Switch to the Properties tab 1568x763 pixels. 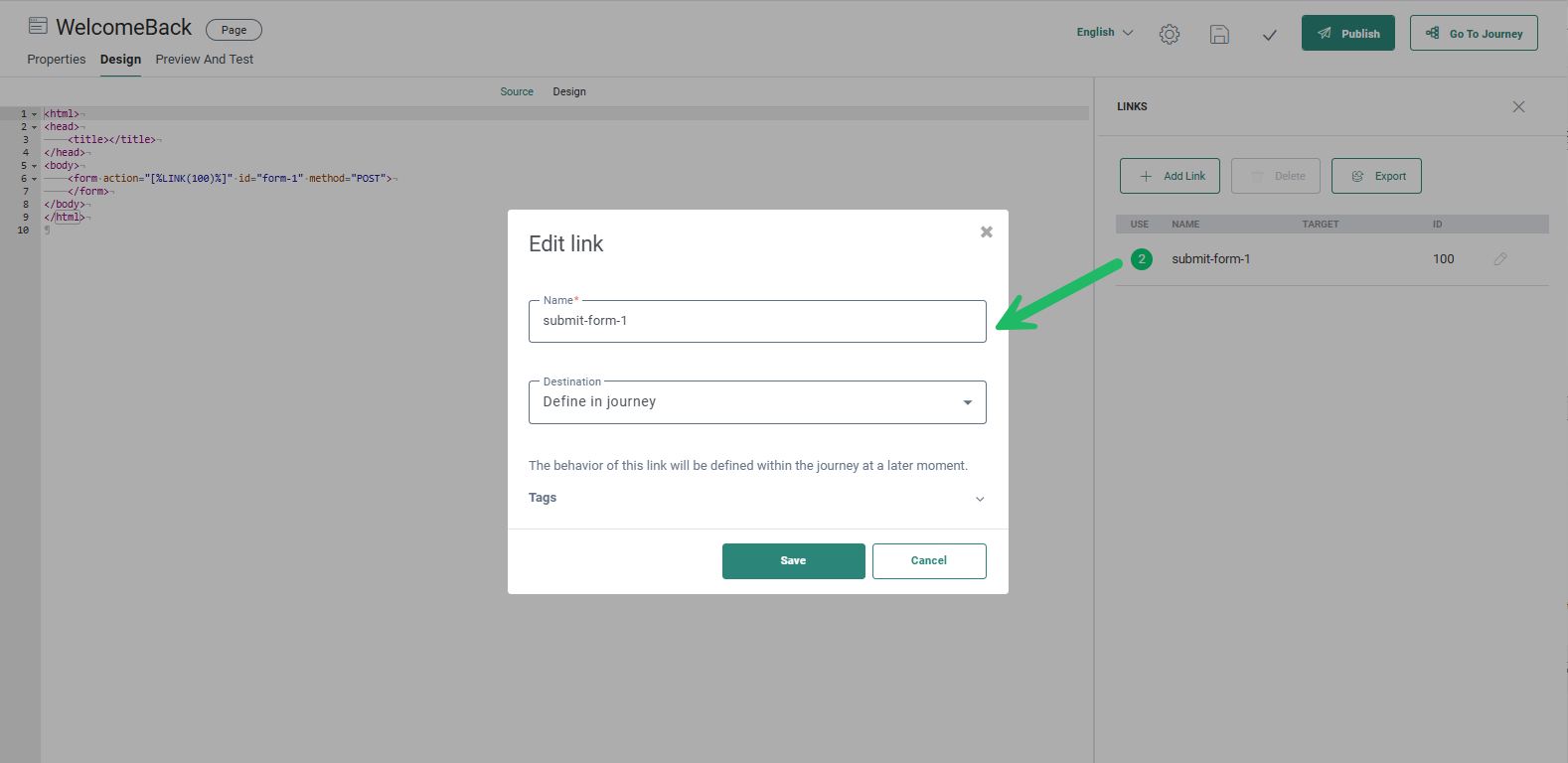[57, 60]
